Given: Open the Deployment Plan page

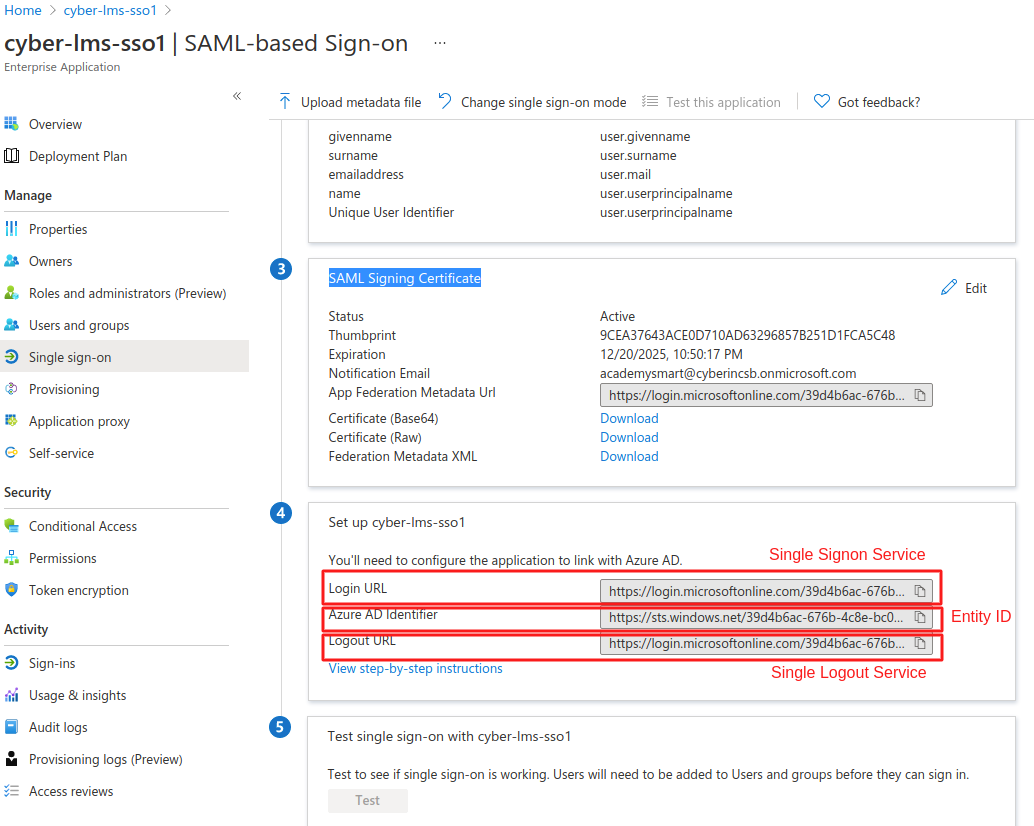Looking at the screenshot, I should click(78, 156).
